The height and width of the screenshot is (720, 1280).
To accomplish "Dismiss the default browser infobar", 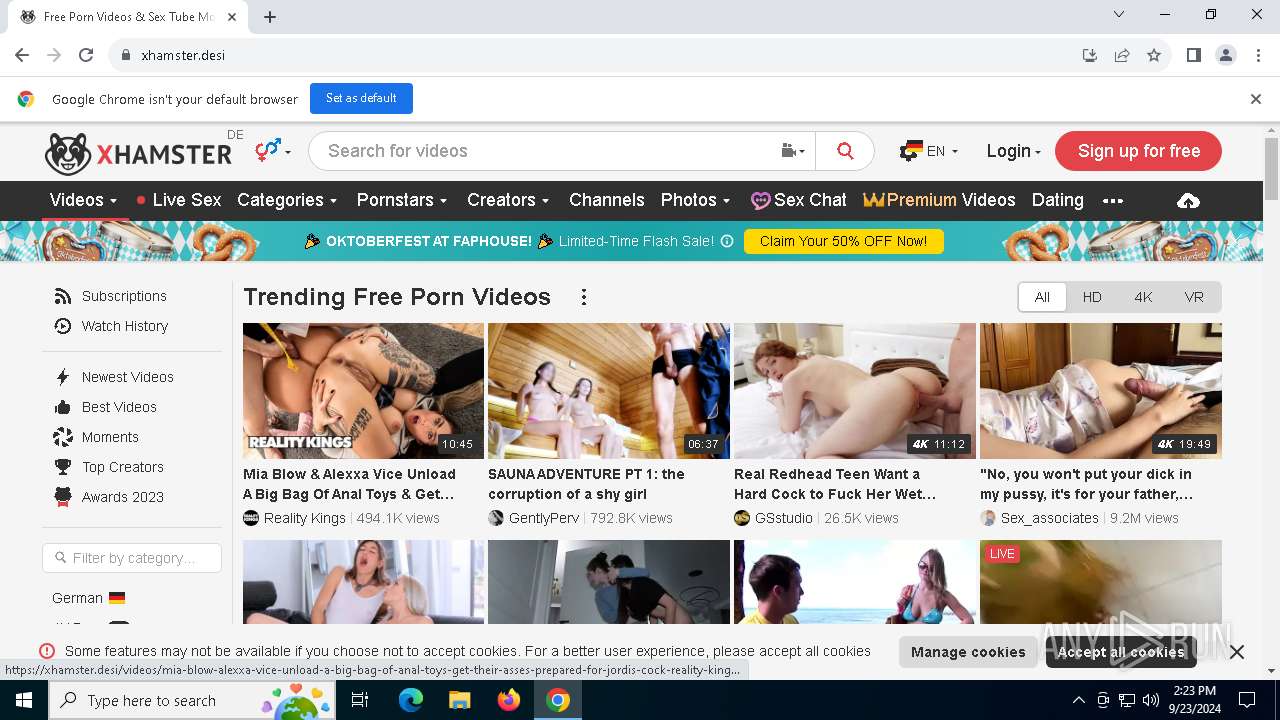I will [1256, 99].
